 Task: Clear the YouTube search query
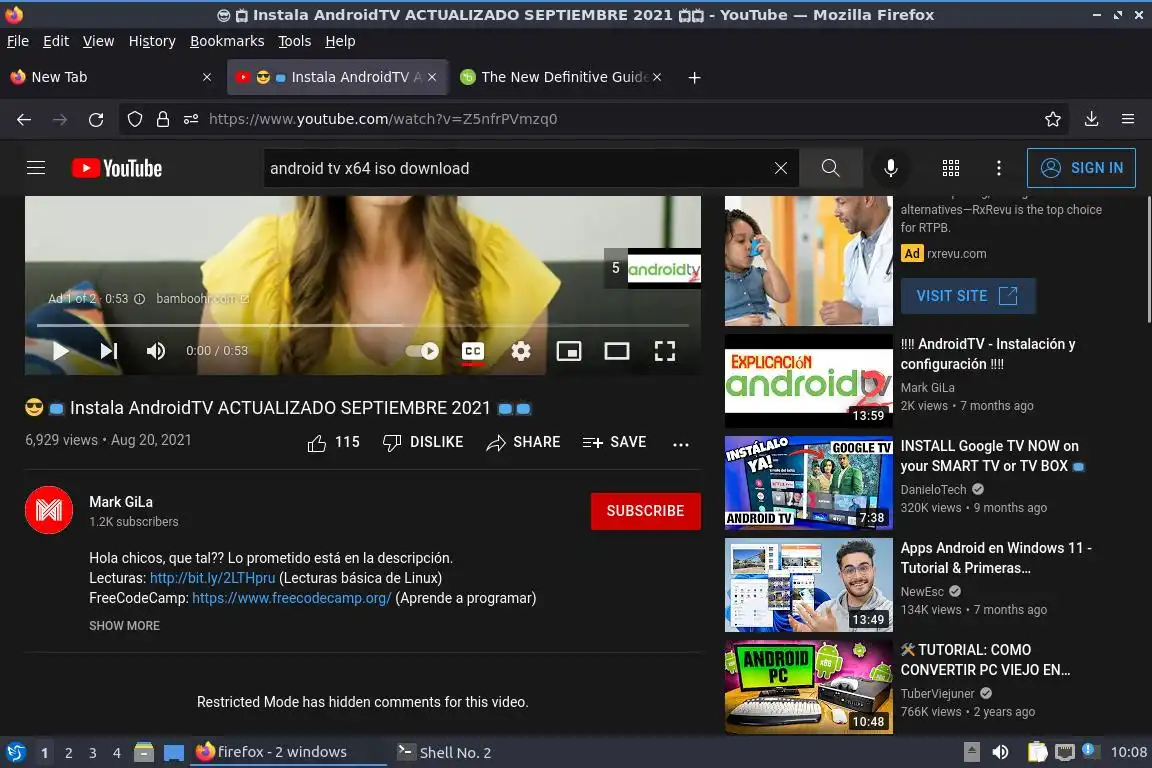(780, 168)
